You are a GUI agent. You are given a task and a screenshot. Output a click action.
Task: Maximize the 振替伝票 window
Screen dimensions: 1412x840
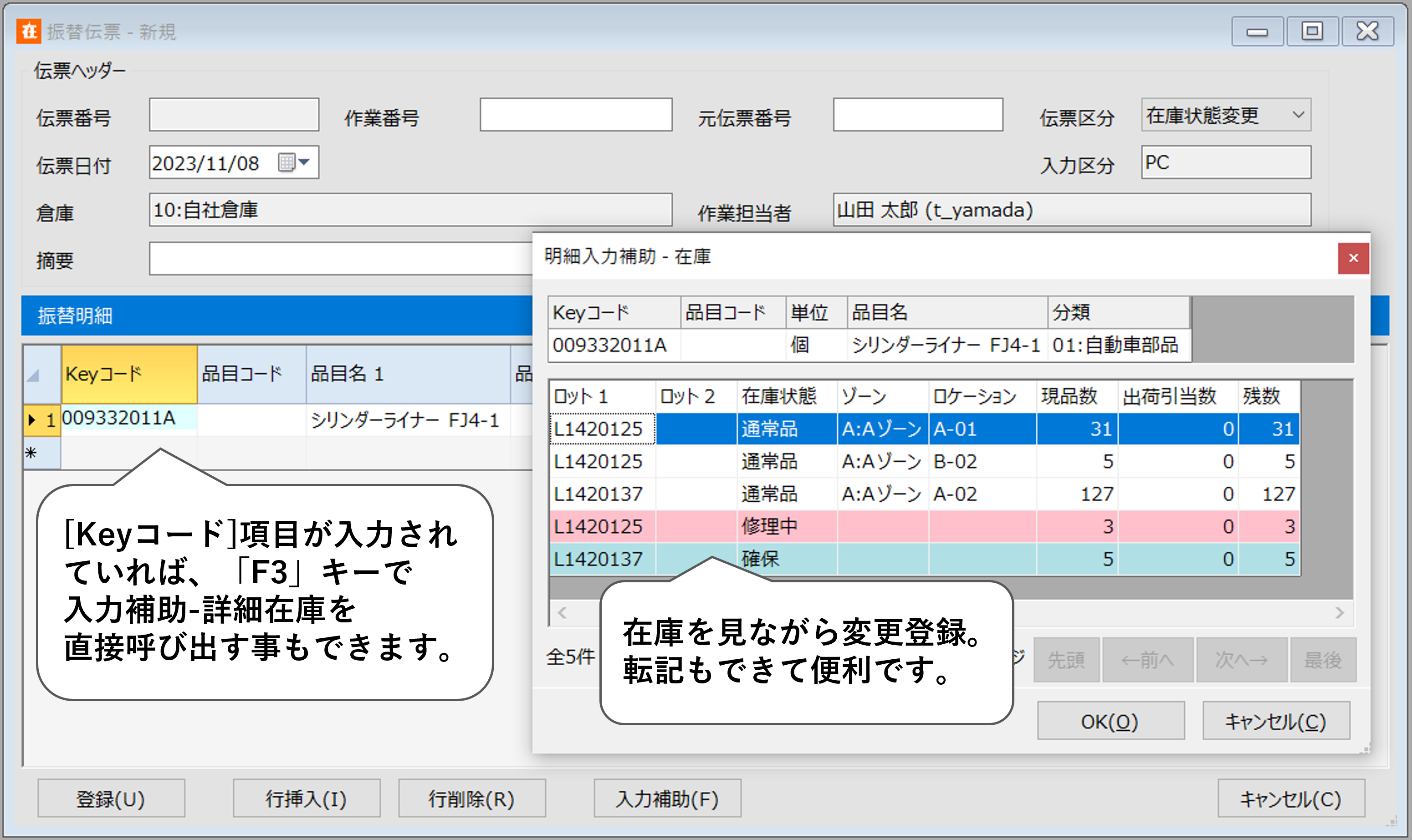1312,31
